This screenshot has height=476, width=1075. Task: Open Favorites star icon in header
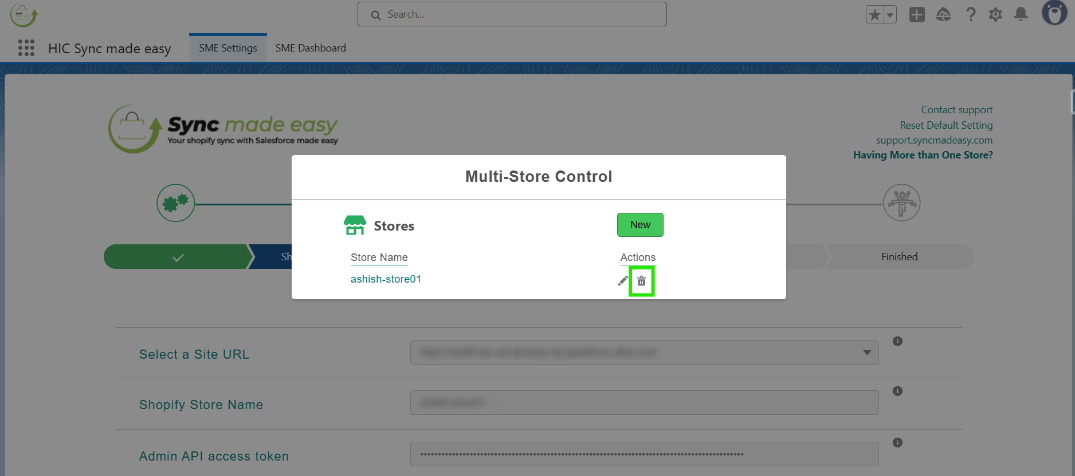(875, 15)
